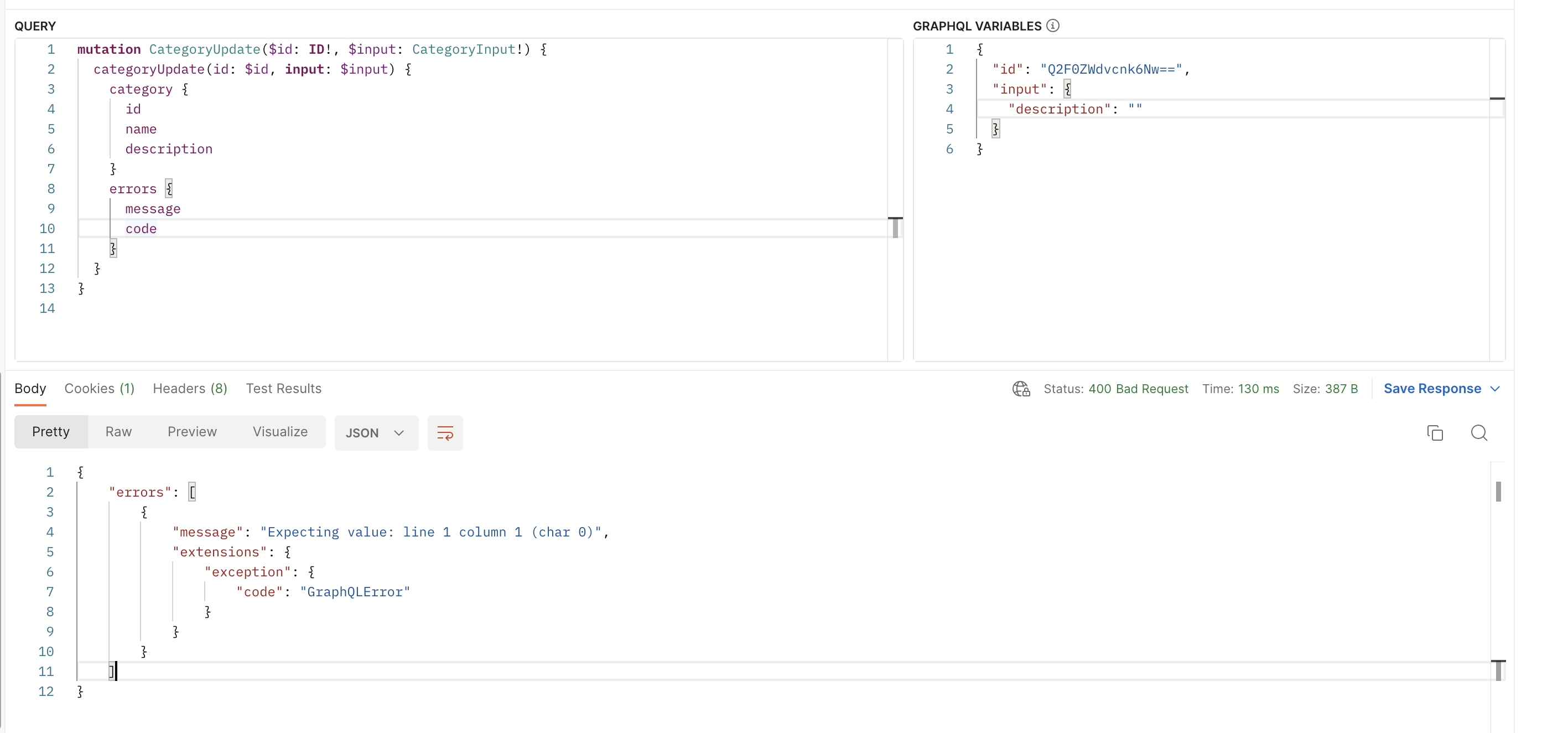
Task: Open search in response with magnifier icon
Action: point(1479,432)
